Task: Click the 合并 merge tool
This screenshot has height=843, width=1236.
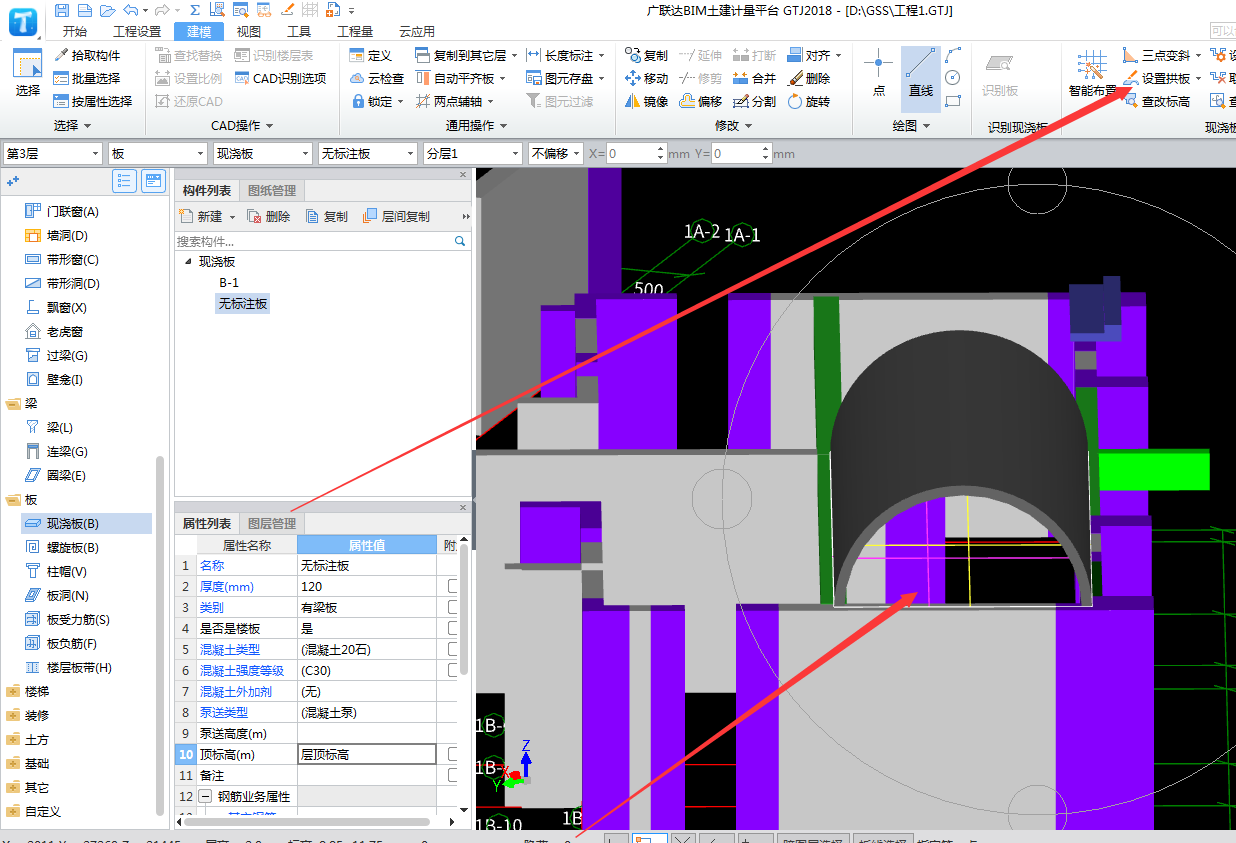Action: (755, 78)
